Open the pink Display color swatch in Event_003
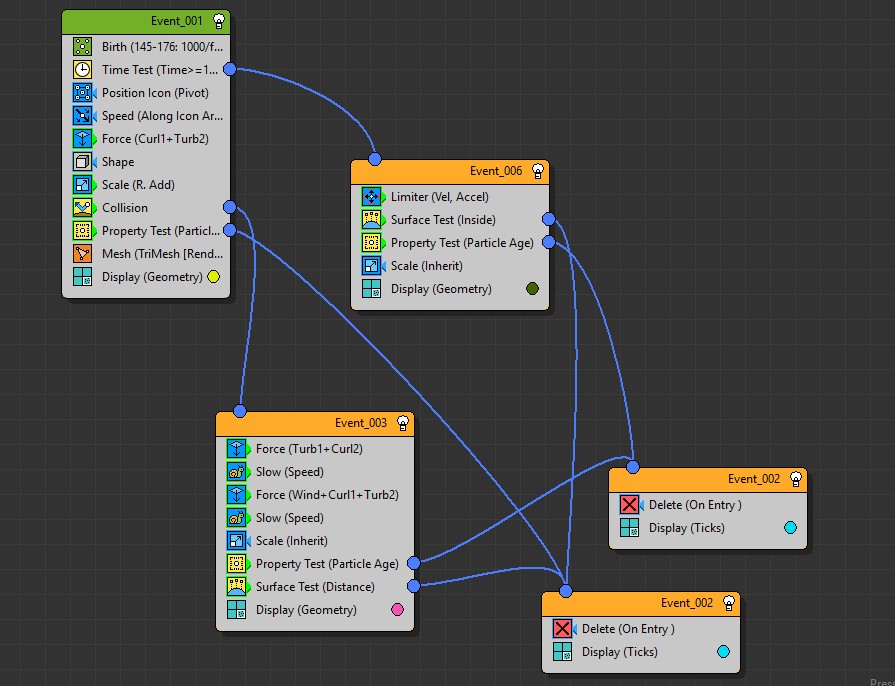Screen dimensions: 895x686 click(x=398, y=610)
